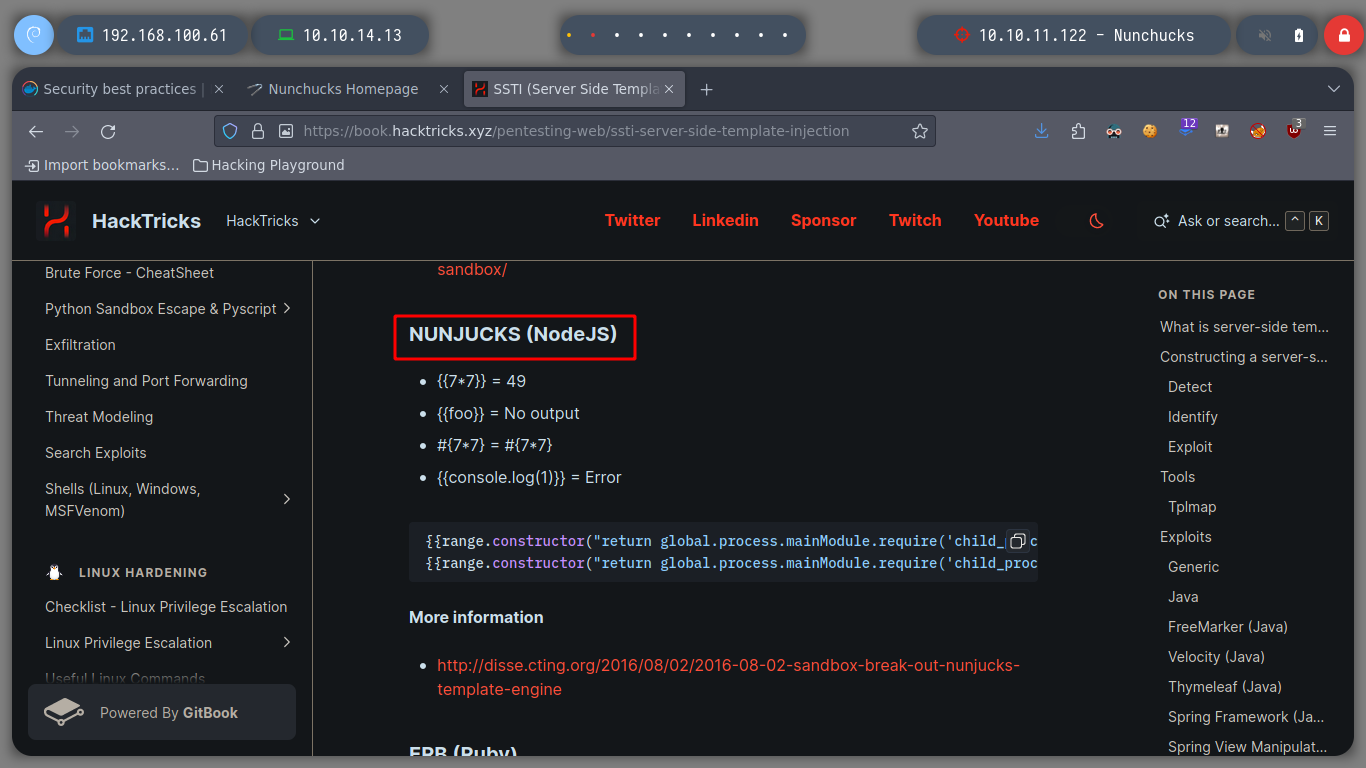Open Checklist - Linux Privilege Escalation item
Image resolution: width=1366 pixels, height=768 pixels.
166,607
